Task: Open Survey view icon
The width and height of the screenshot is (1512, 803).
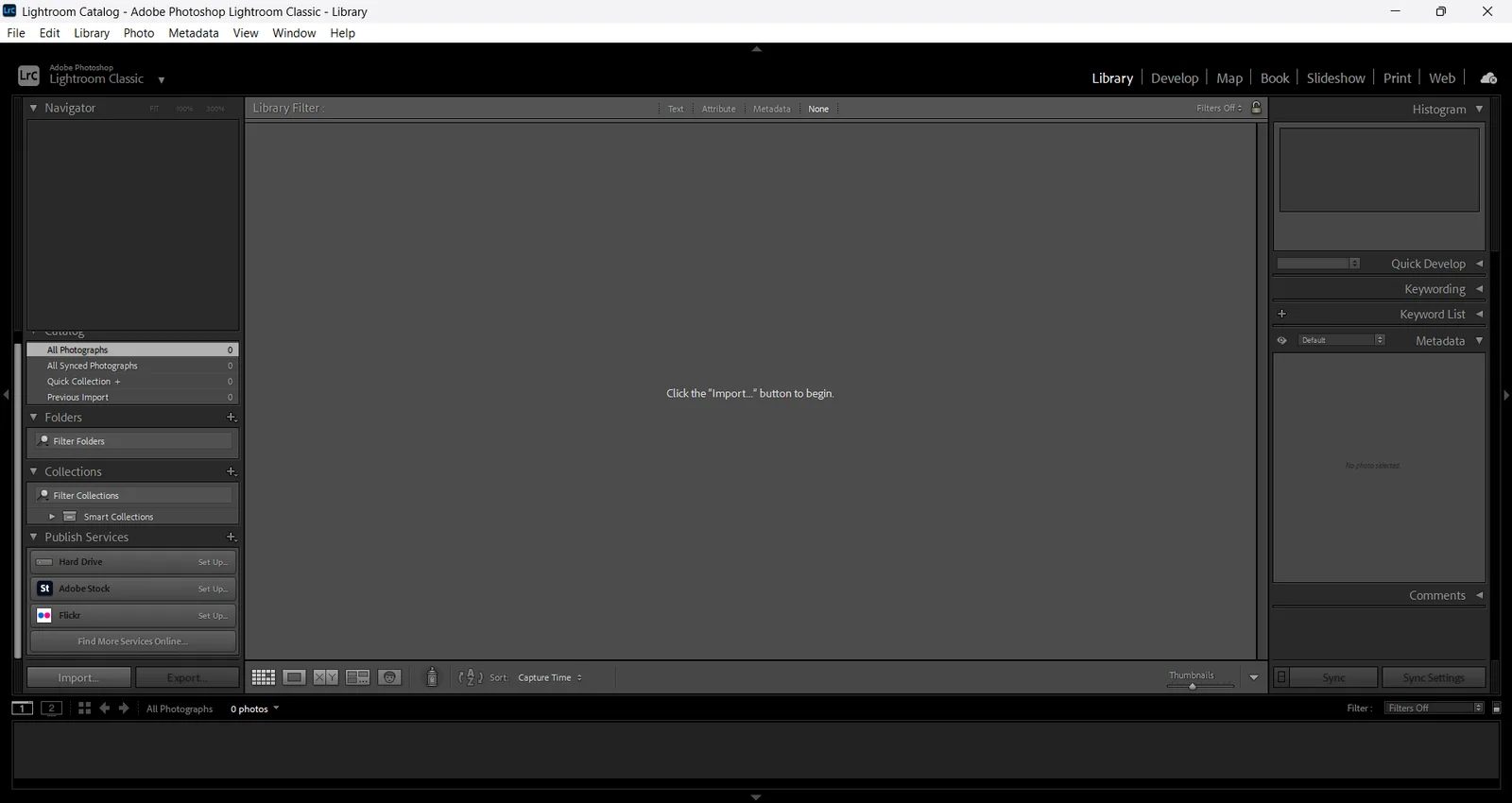Action: pos(357,677)
